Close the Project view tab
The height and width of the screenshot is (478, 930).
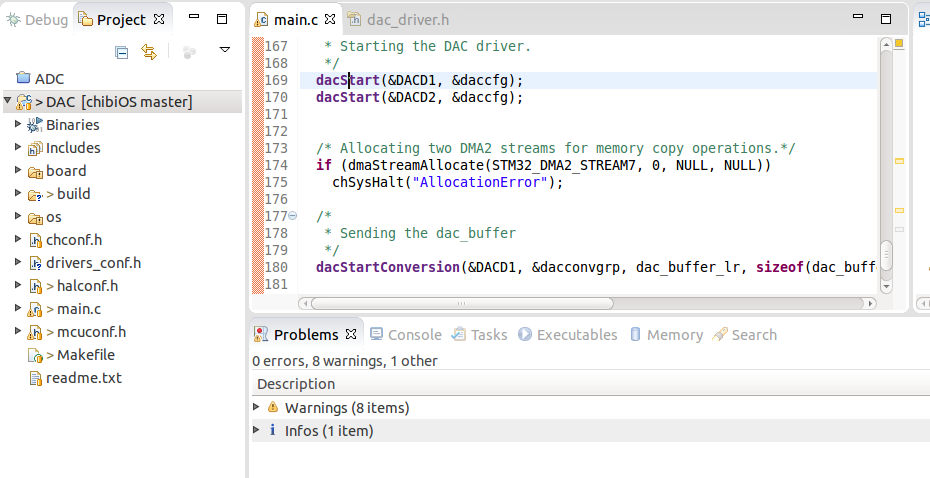159,19
